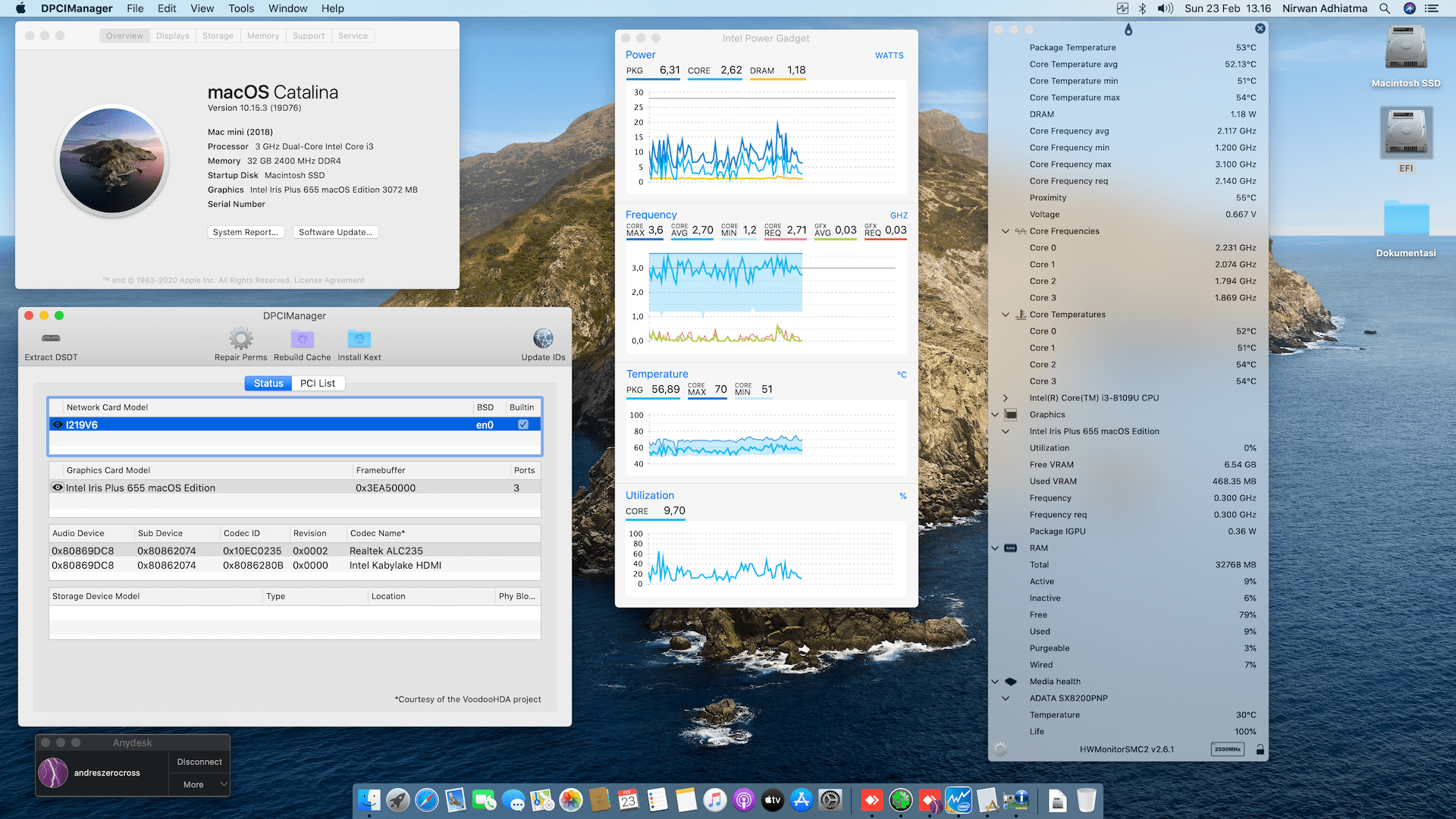This screenshot has width=1456, height=819.
Task: Click System Report button
Action: 246,232
